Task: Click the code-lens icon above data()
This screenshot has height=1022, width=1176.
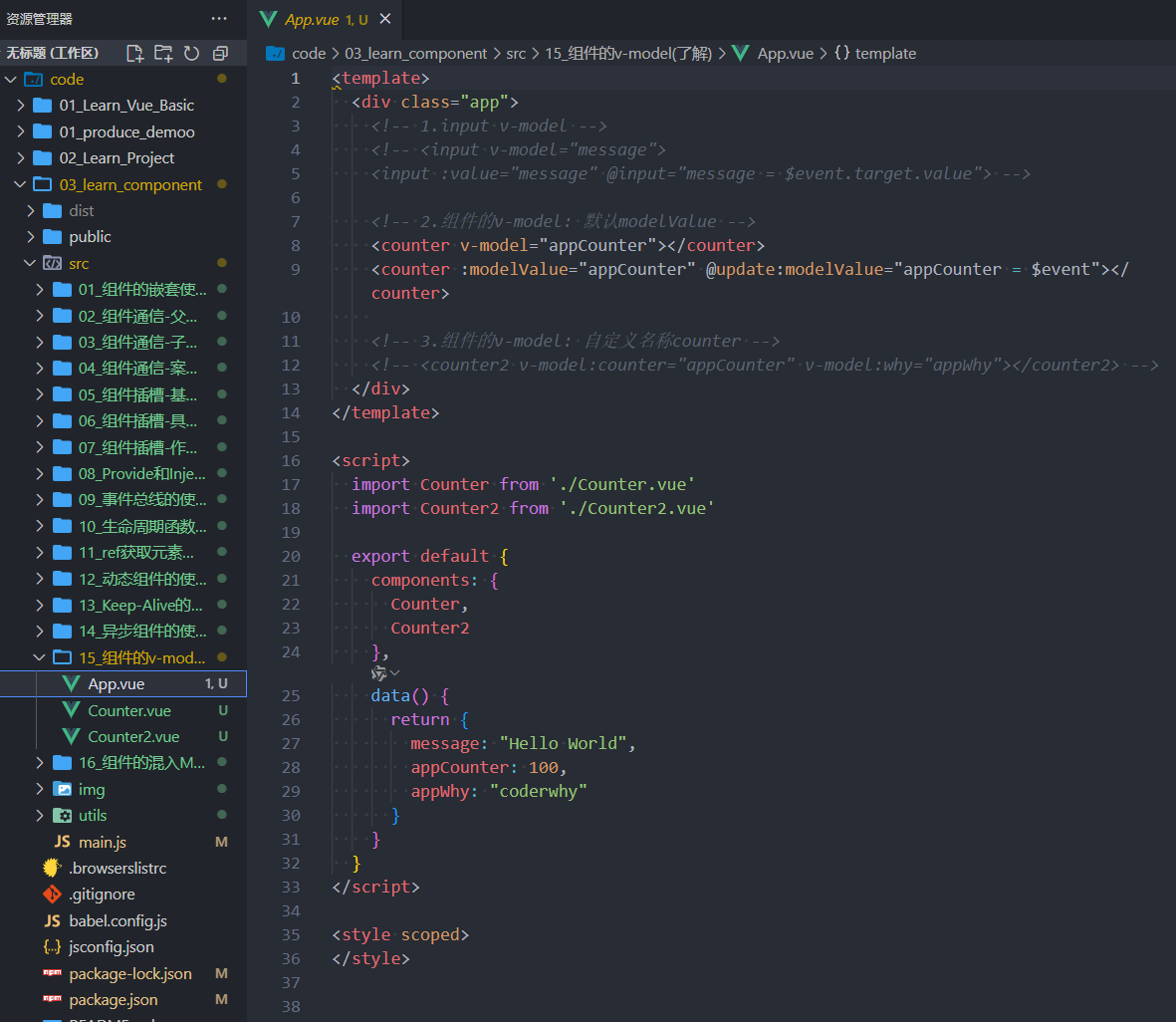Action: coord(378,673)
